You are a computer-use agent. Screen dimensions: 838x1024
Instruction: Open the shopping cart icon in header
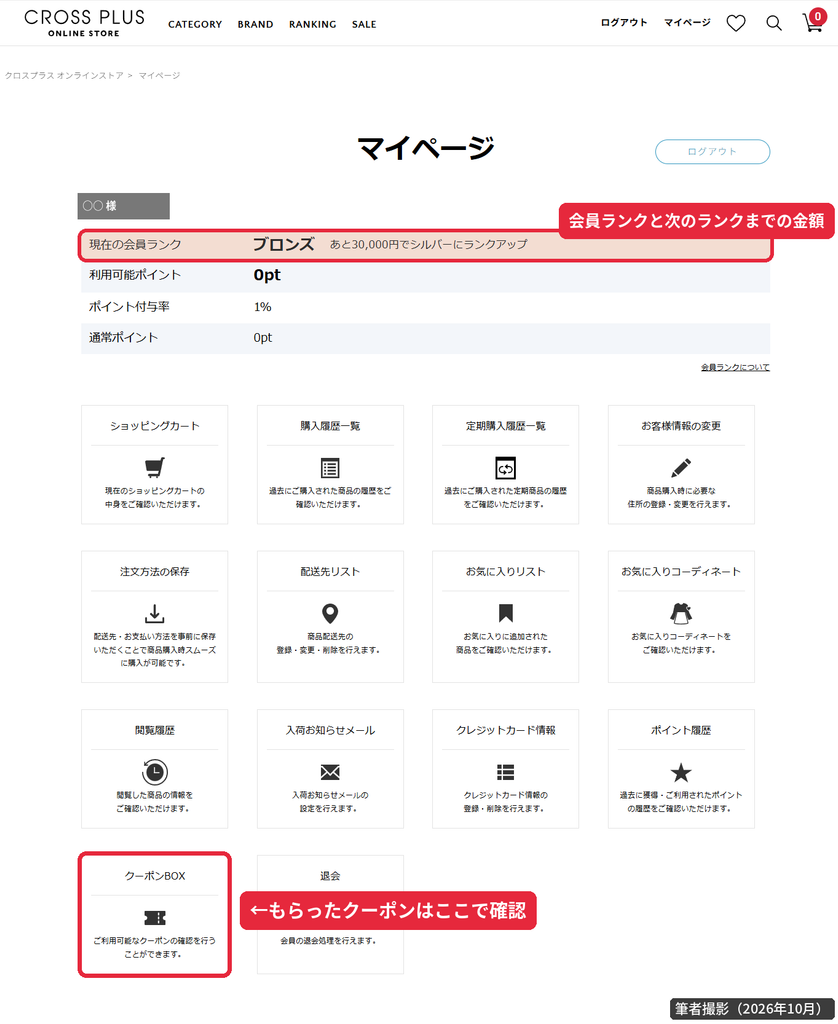click(x=813, y=24)
